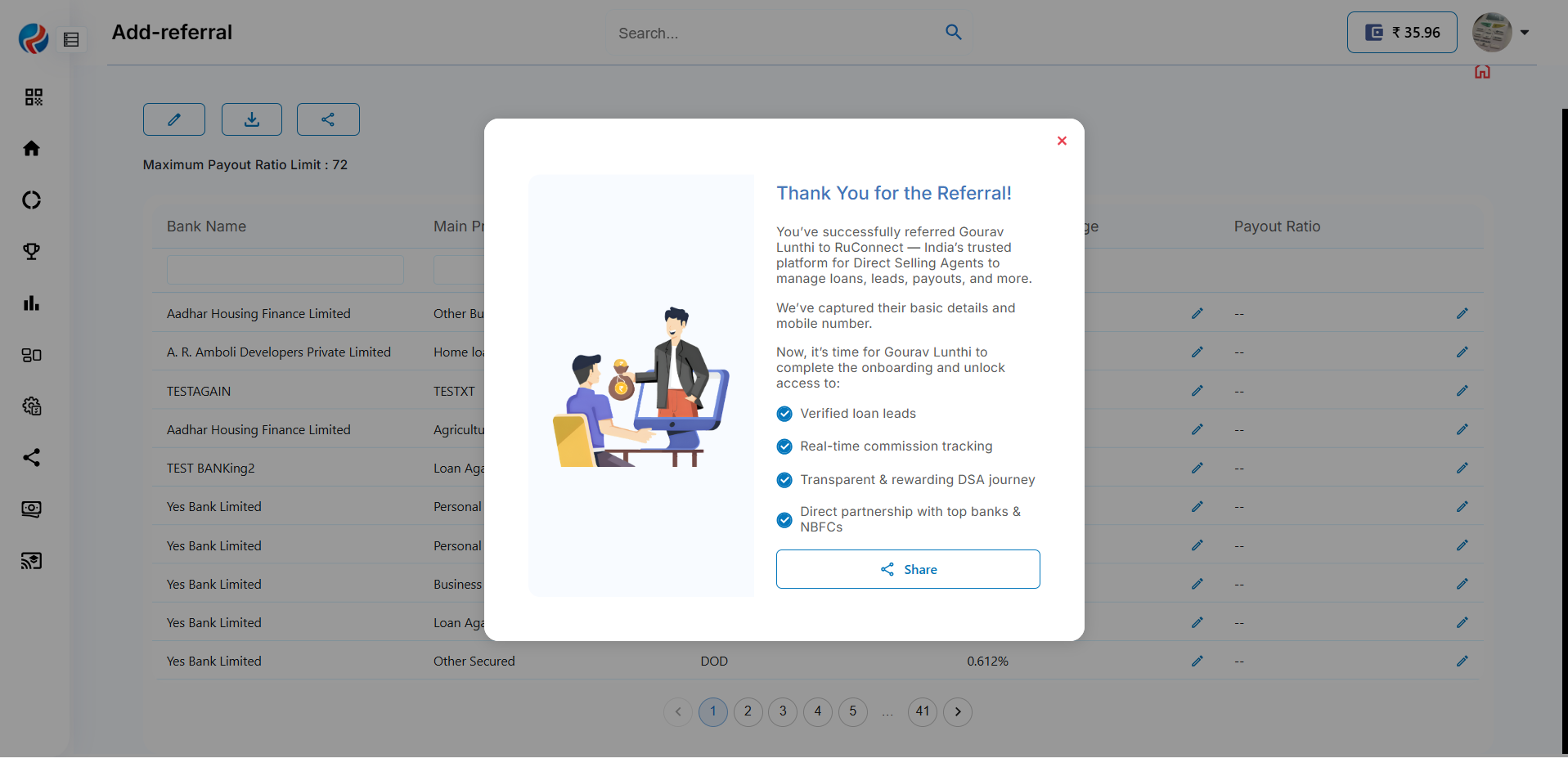Go to the next page with the arrow
The image size is (1568, 758).
958,712
